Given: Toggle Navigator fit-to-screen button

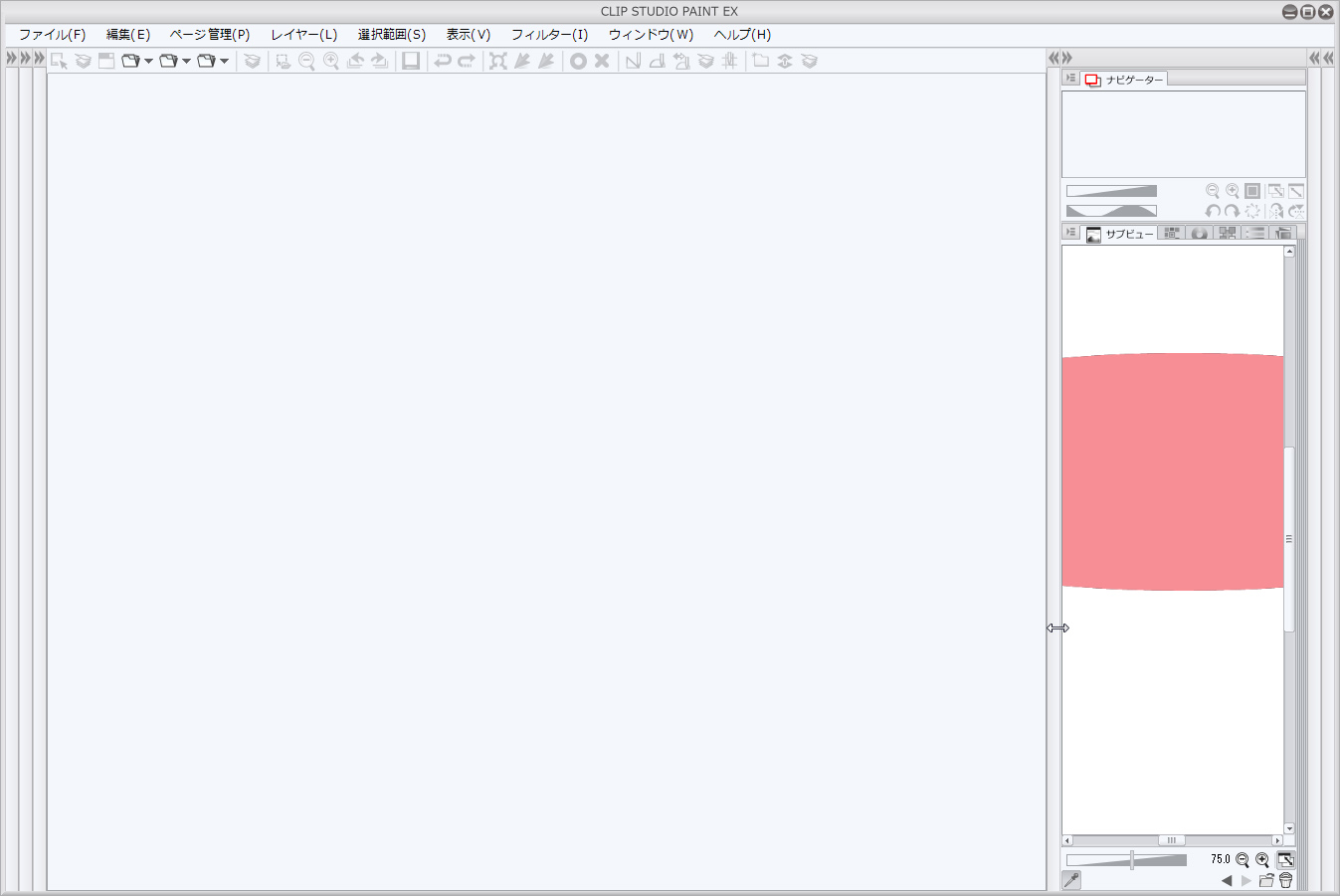Looking at the screenshot, I should tap(1275, 191).
